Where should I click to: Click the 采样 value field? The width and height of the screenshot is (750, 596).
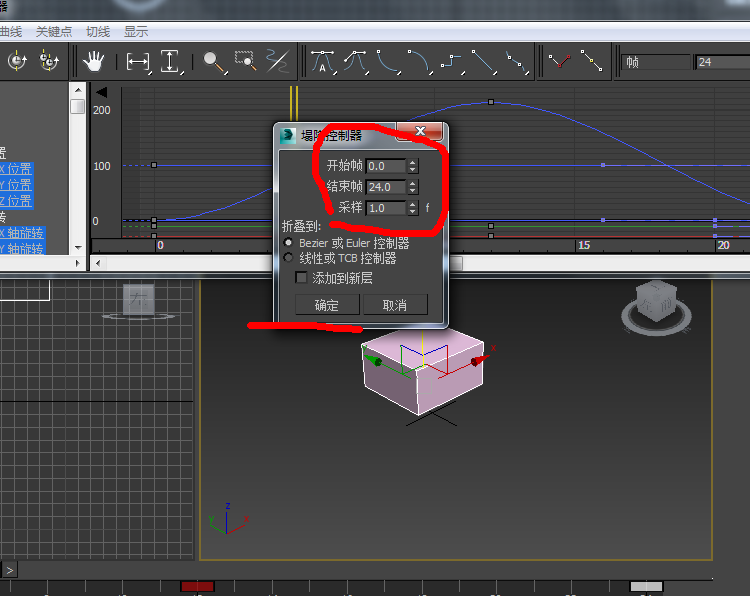386,208
